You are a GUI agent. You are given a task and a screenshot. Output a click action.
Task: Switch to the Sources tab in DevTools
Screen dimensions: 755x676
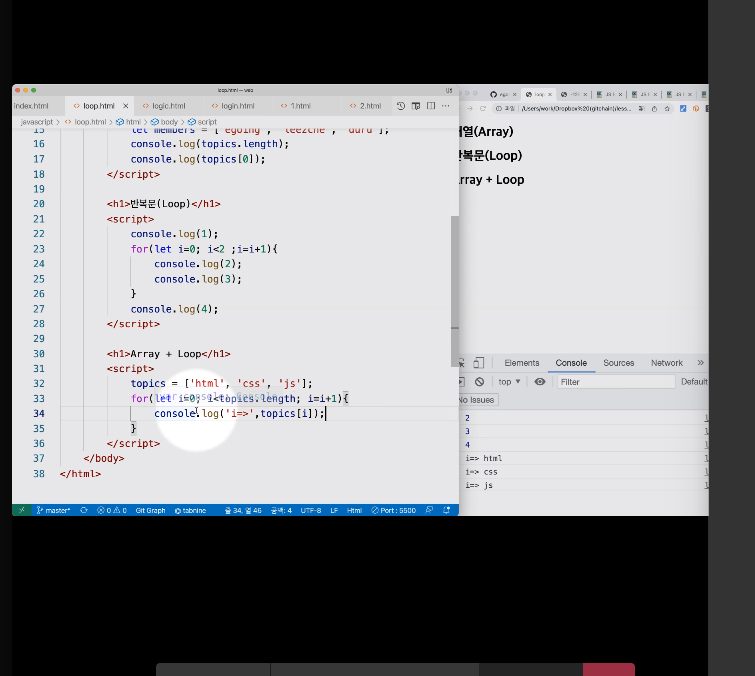pyautogui.click(x=619, y=363)
